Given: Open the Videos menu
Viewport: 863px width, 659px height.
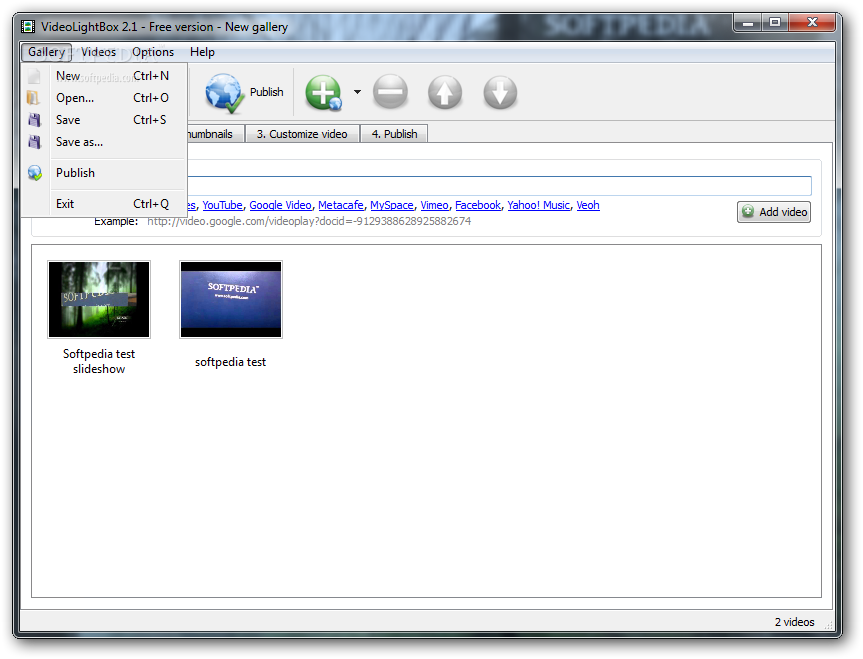Looking at the screenshot, I should 99,52.
